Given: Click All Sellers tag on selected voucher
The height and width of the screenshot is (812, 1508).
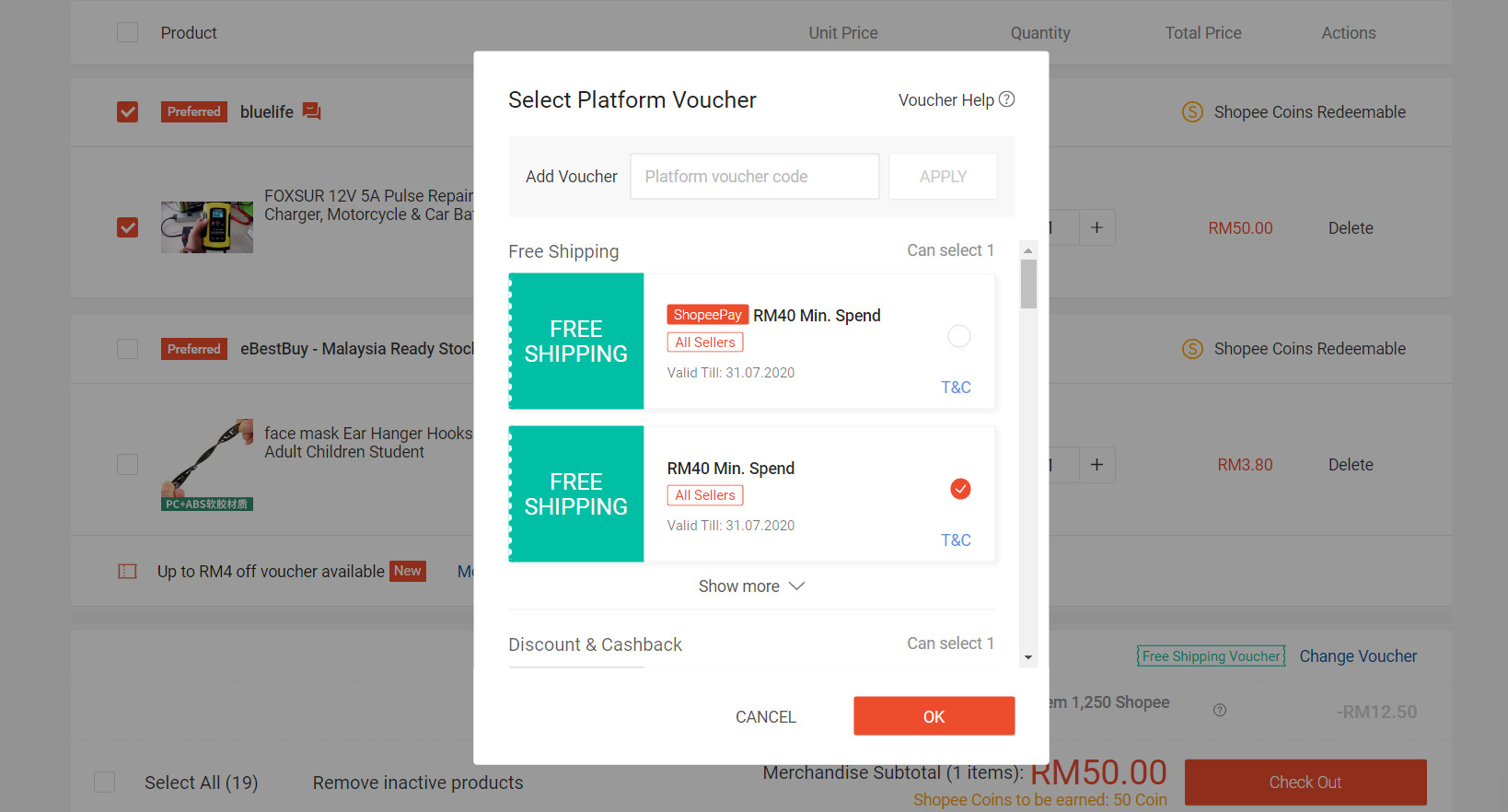Looking at the screenshot, I should tap(705, 495).
